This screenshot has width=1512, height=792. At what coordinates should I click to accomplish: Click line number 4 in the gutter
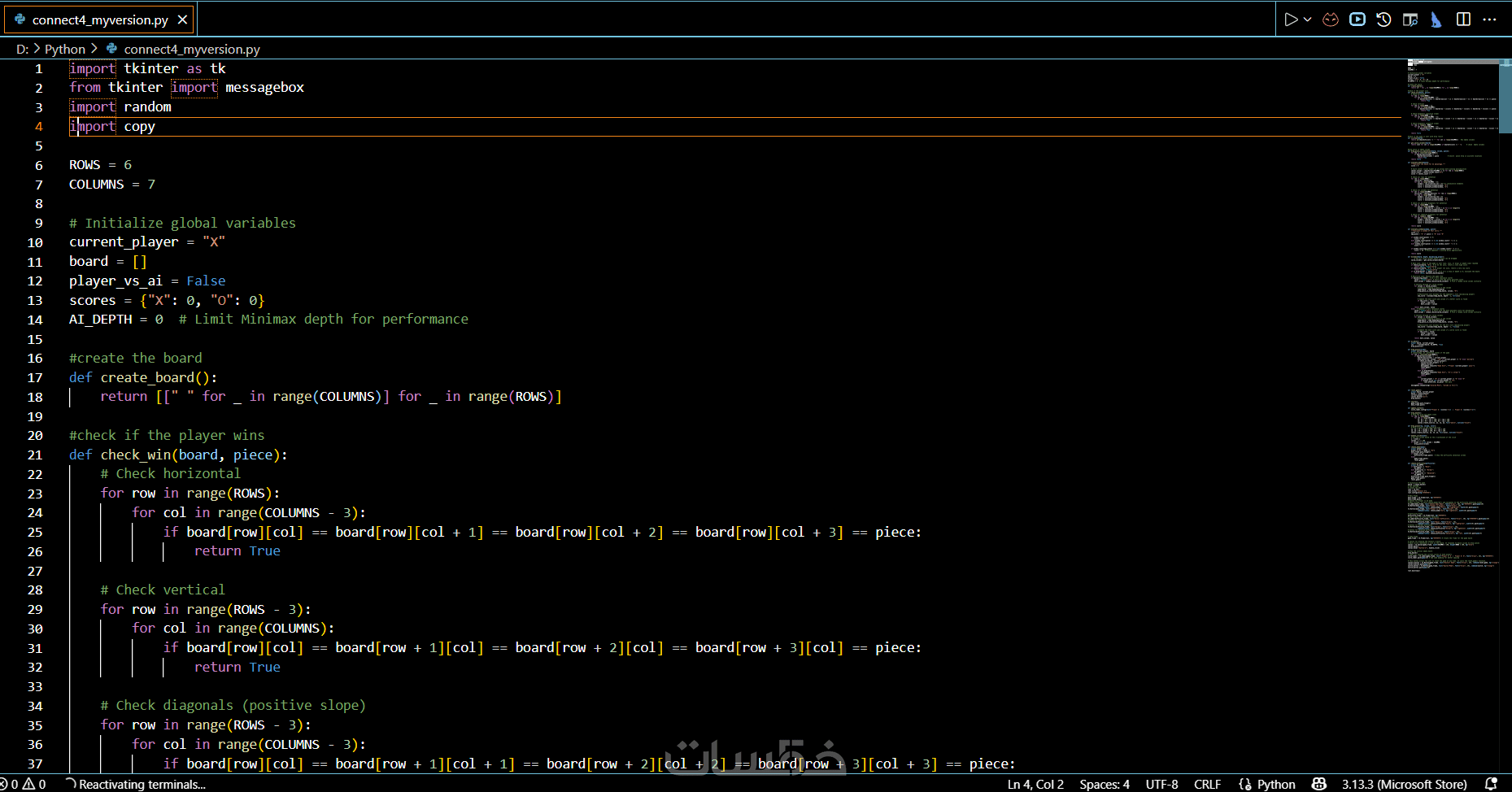[x=39, y=127]
